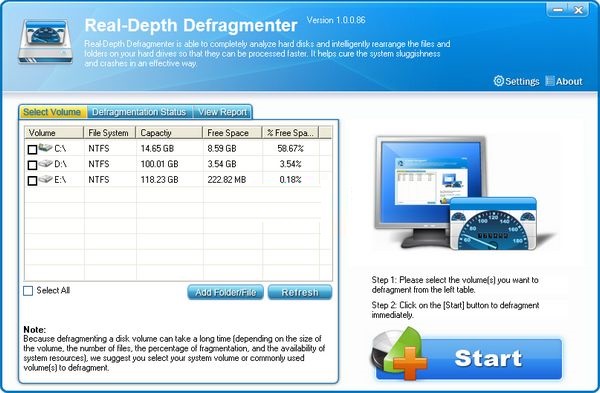Check the E:\ volume checkbox
This screenshot has width=600, height=393.
click(x=33, y=180)
